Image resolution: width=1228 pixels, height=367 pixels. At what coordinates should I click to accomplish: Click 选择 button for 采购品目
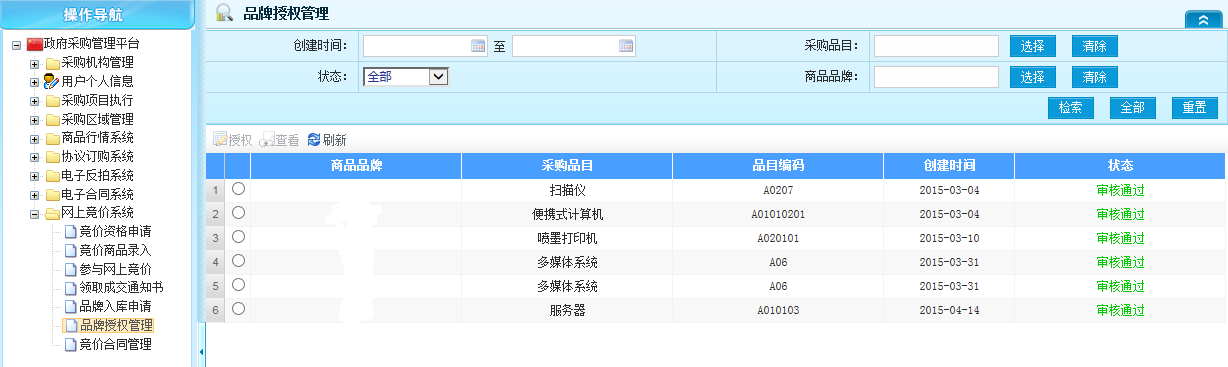click(x=1033, y=46)
